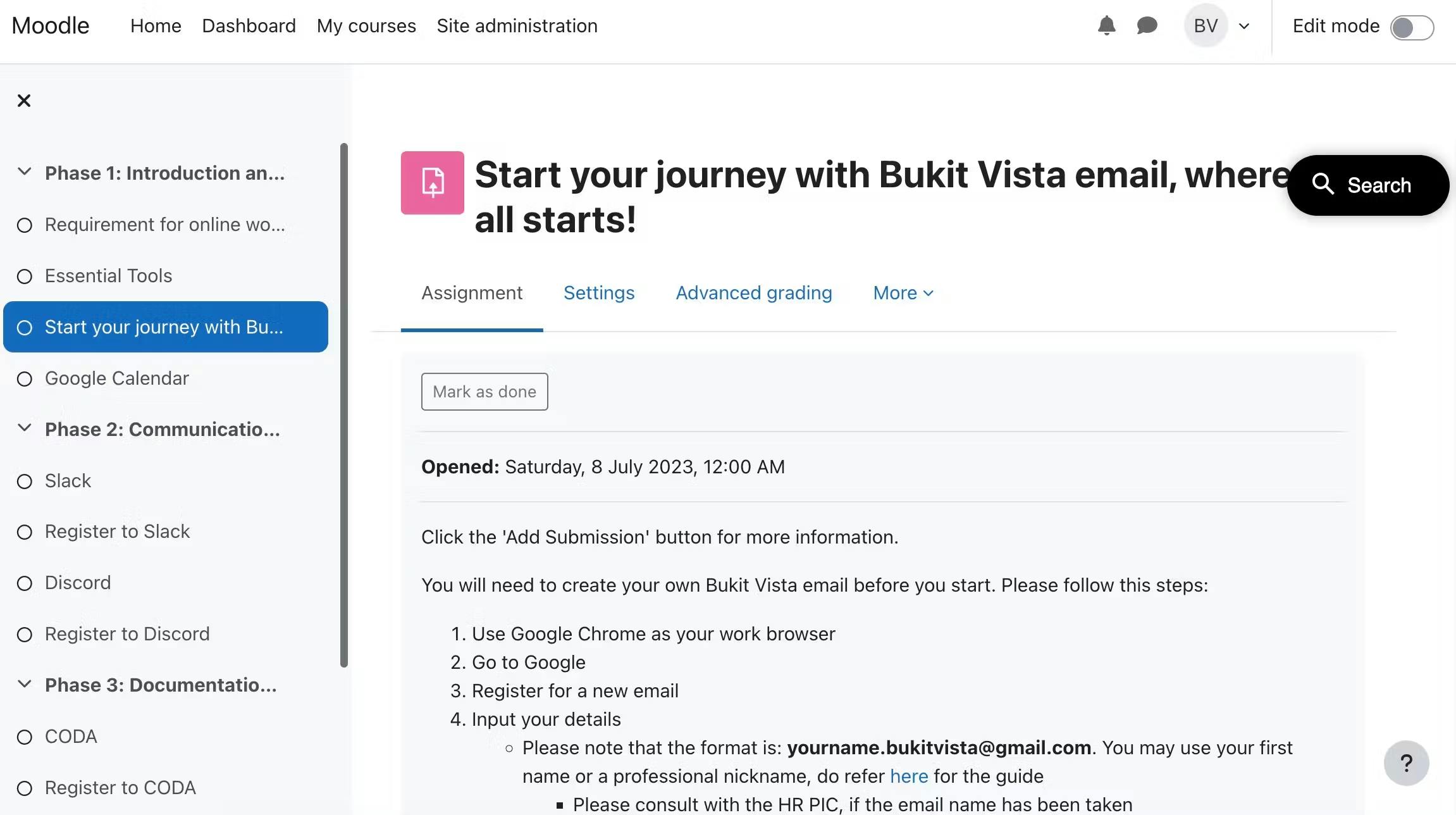Viewport: 1456px width, 815px height.
Task: Click the completion circle beside CODA
Action: [25, 737]
